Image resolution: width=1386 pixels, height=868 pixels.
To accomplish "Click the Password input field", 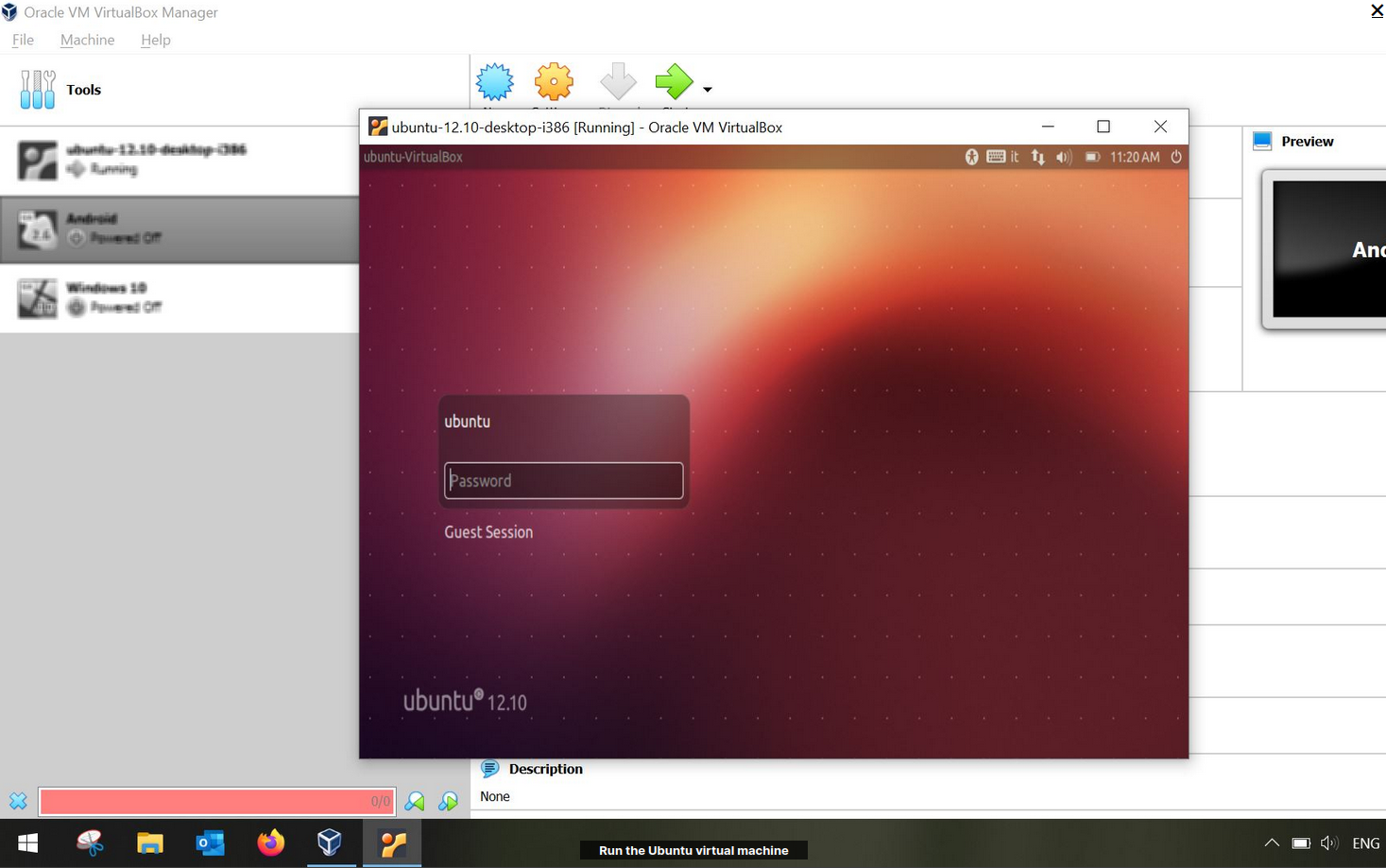I will (x=563, y=480).
